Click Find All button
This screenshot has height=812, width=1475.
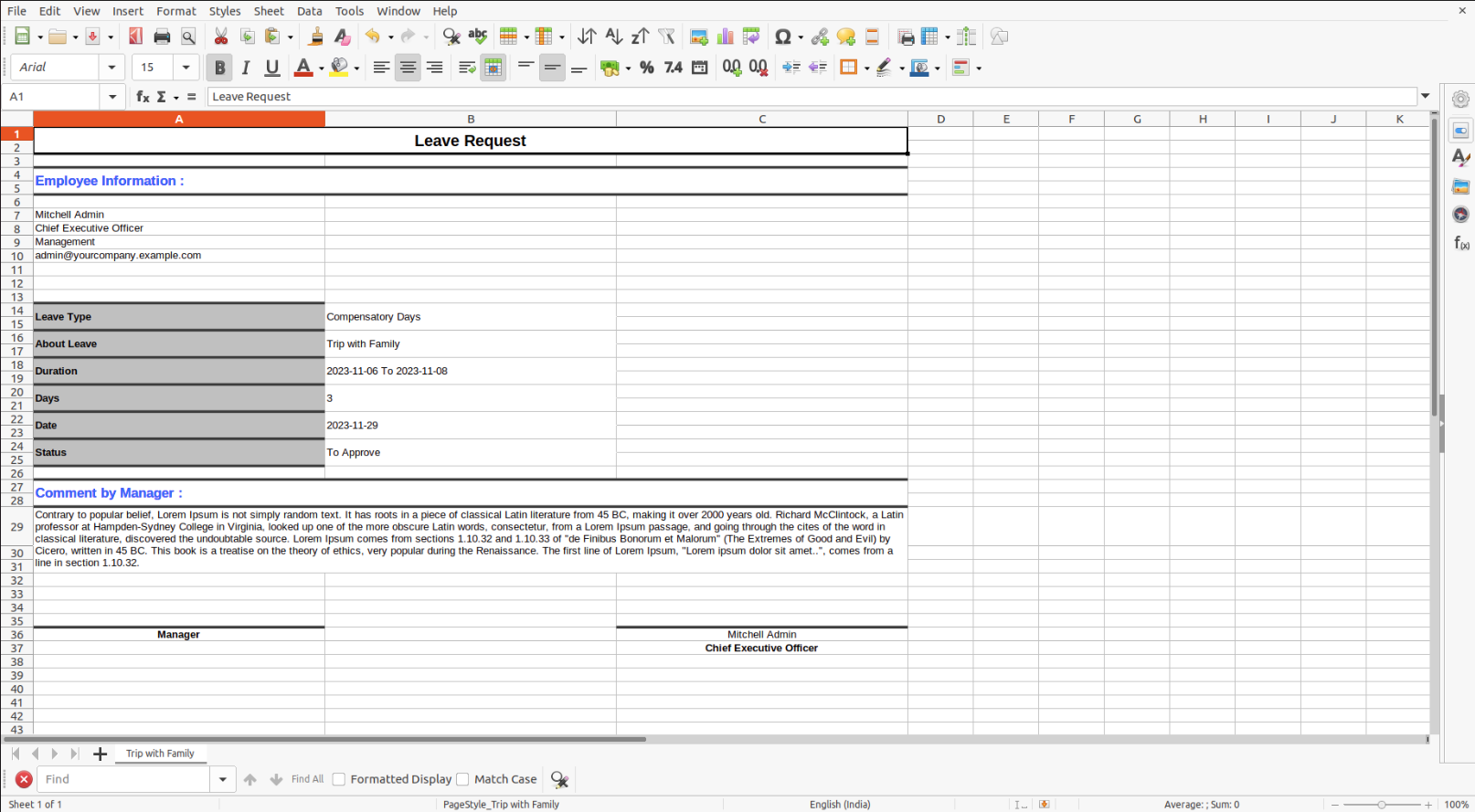click(x=307, y=779)
